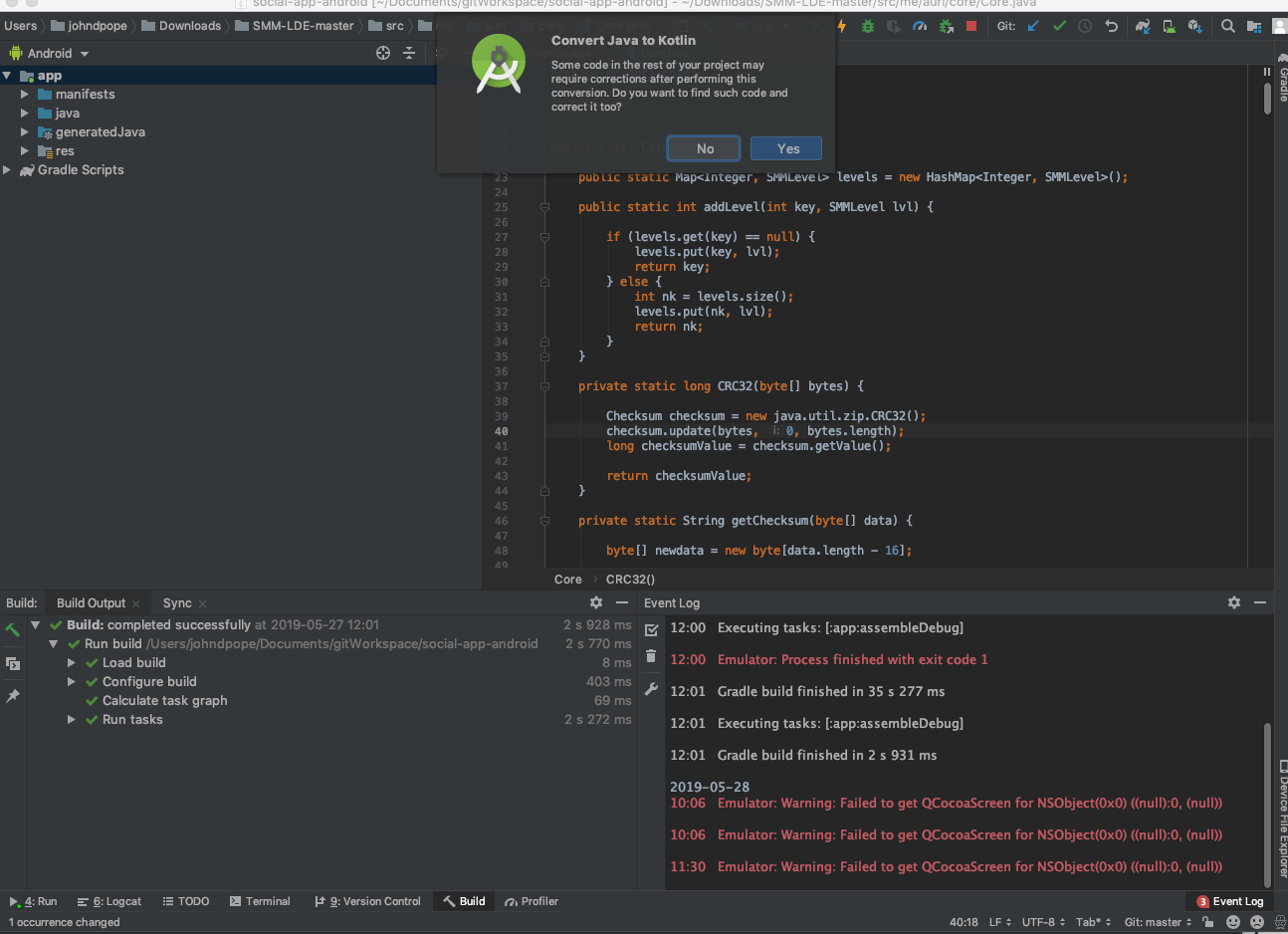
Task: Open the SDK Manager
Action: click(x=1194, y=26)
